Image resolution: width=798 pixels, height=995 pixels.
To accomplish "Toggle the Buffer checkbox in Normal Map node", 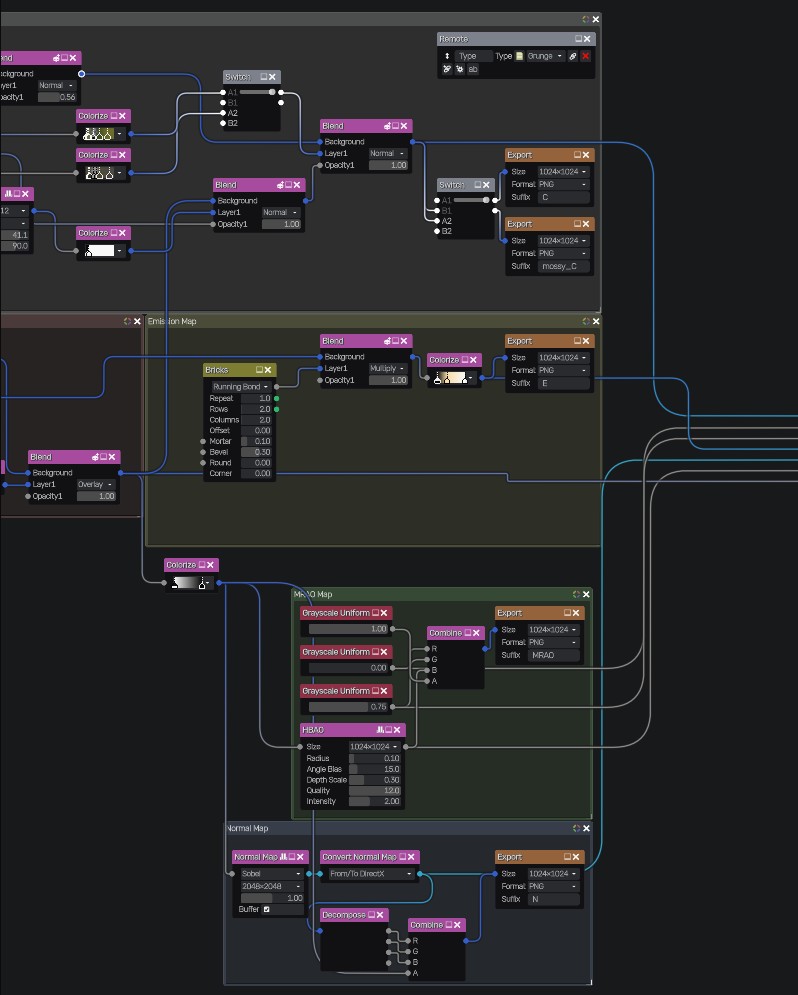I will point(266,909).
